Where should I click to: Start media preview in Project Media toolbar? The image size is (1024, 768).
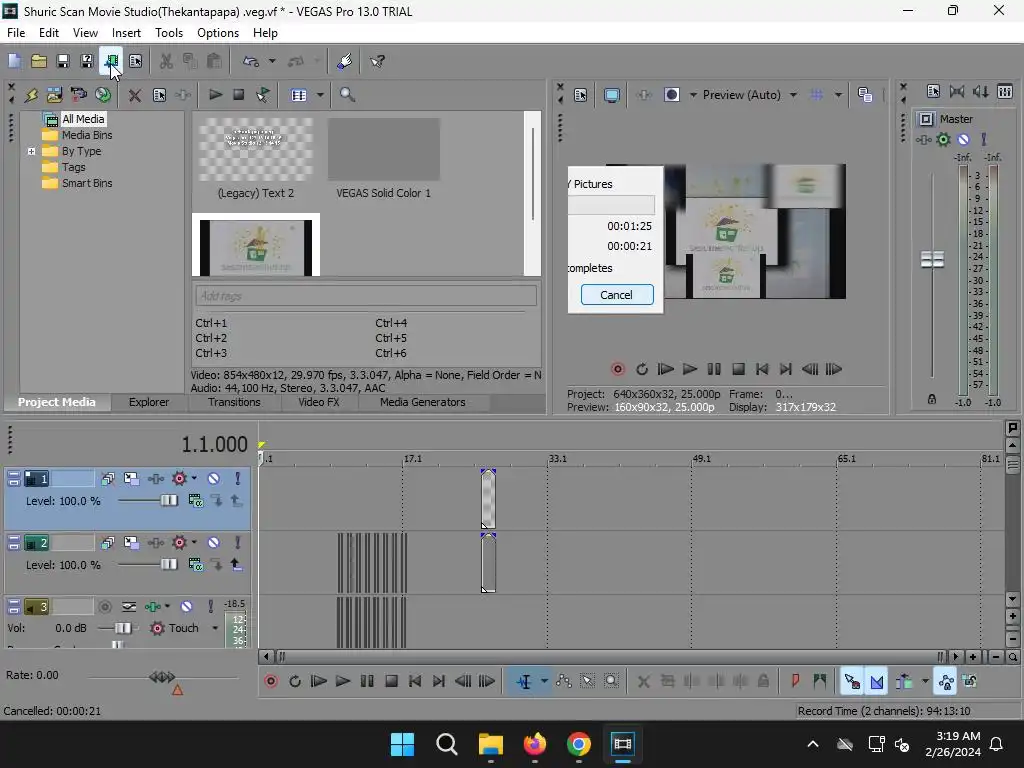coord(215,95)
